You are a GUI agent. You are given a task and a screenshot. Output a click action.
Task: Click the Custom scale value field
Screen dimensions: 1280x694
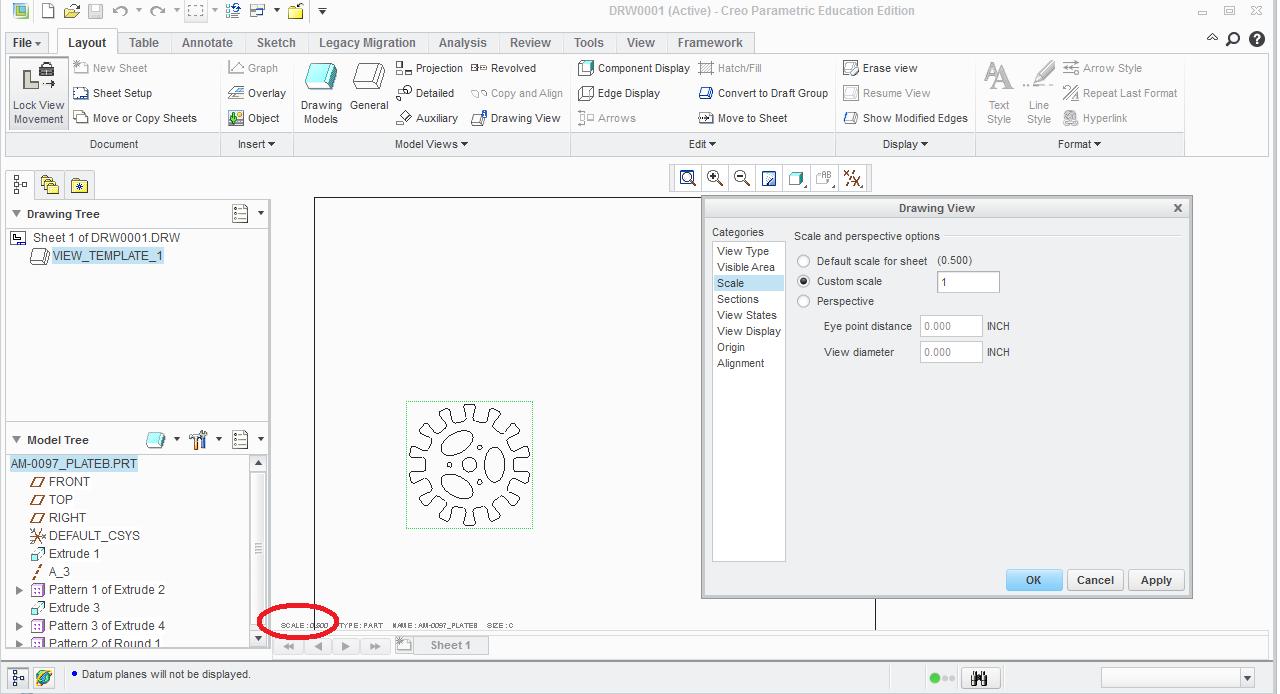click(x=968, y=282)
